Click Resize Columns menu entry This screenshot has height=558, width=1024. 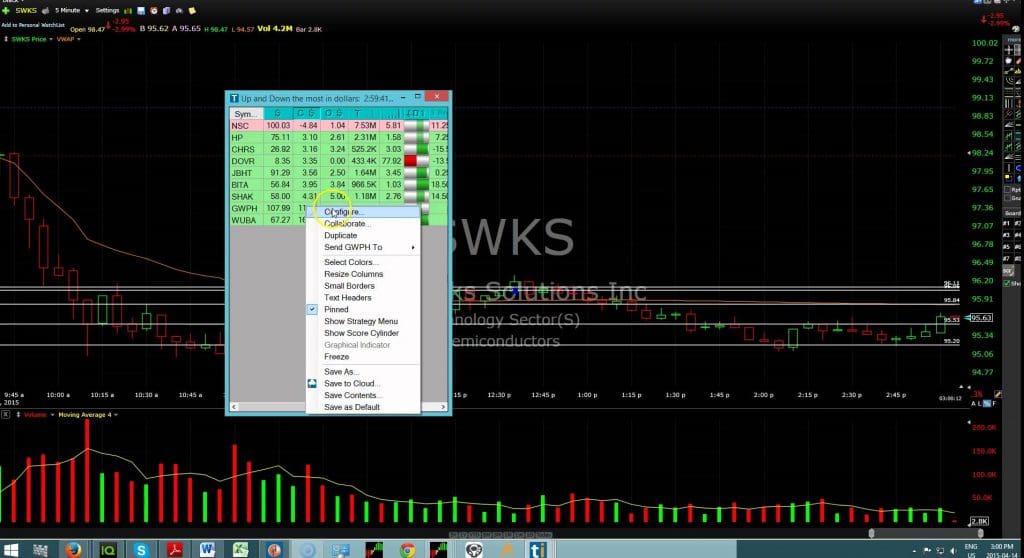point(363,274)
